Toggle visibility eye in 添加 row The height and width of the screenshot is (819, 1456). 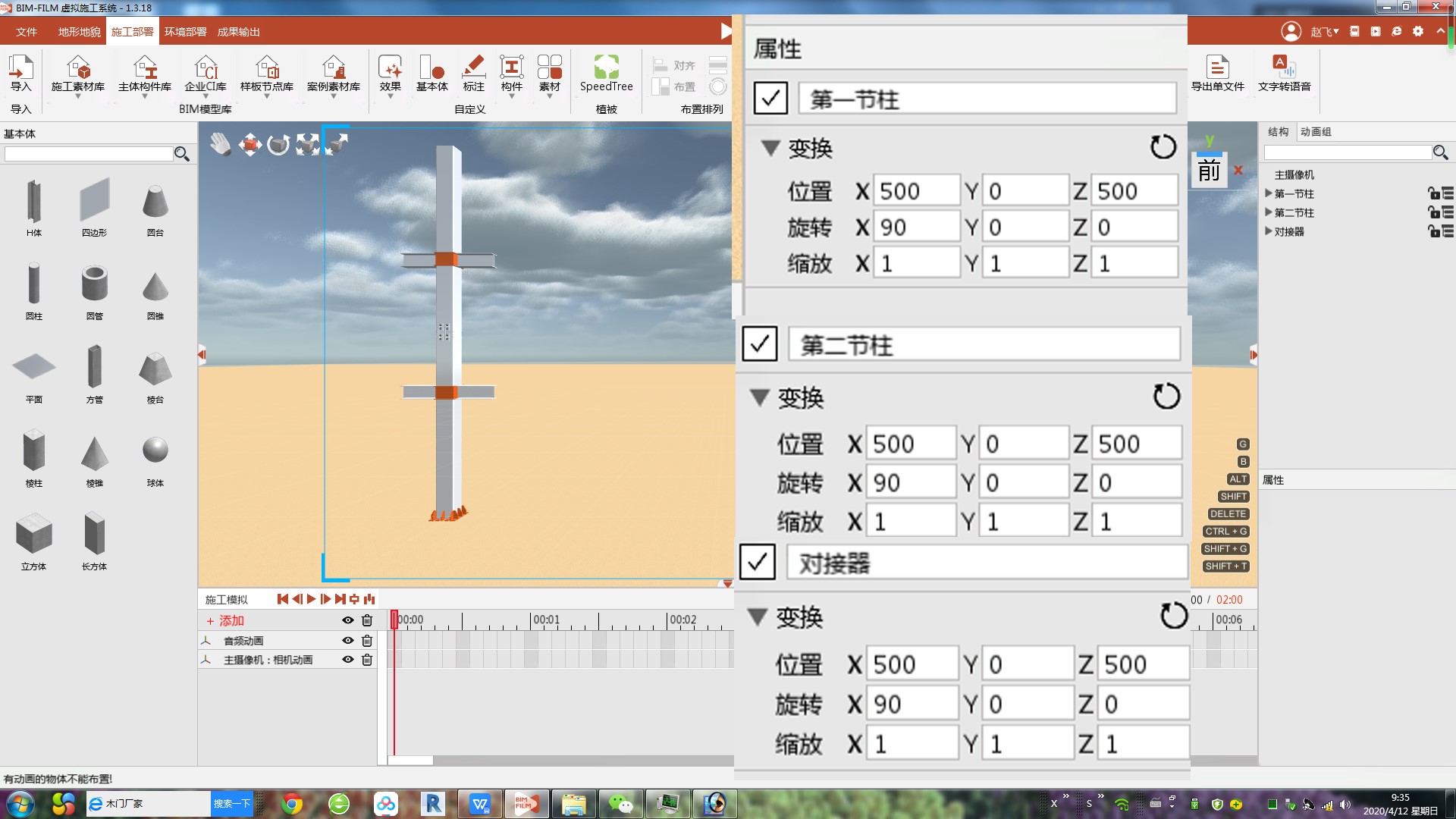(348, 620)
